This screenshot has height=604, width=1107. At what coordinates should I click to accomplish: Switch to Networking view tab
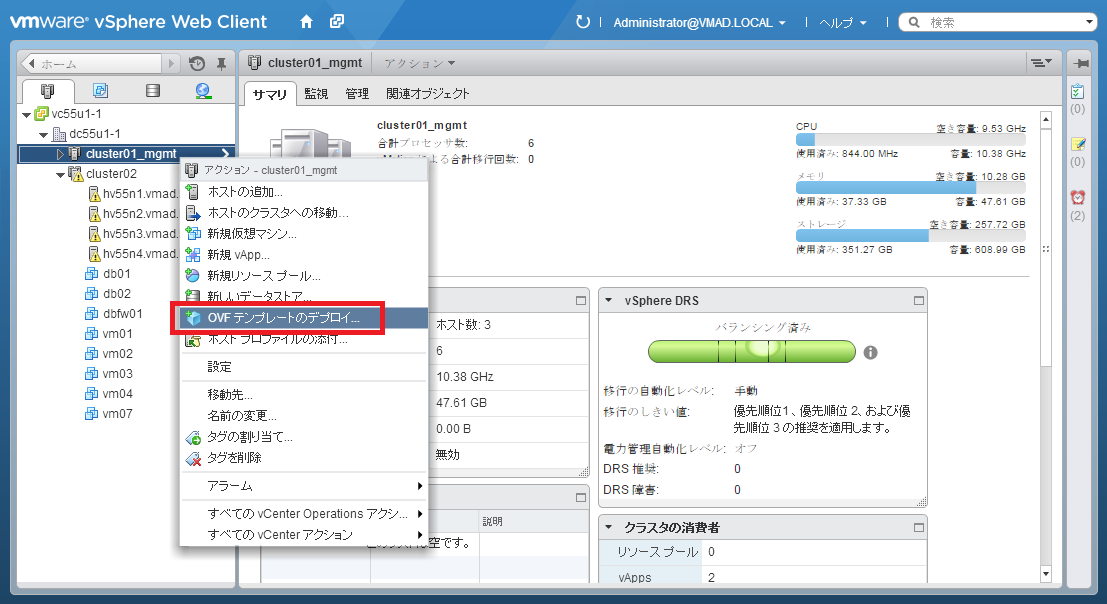click(203, 90)
